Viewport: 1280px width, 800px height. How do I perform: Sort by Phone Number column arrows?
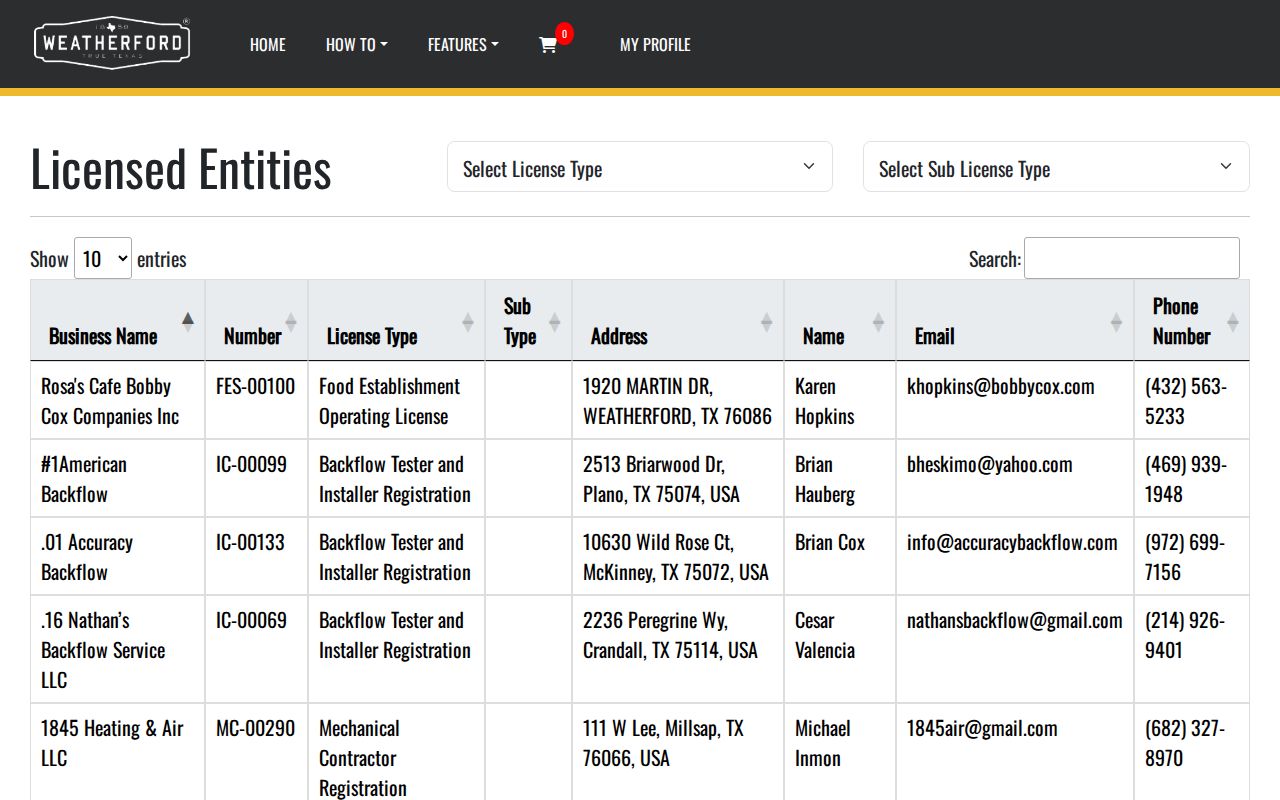tap(1232, 321)
